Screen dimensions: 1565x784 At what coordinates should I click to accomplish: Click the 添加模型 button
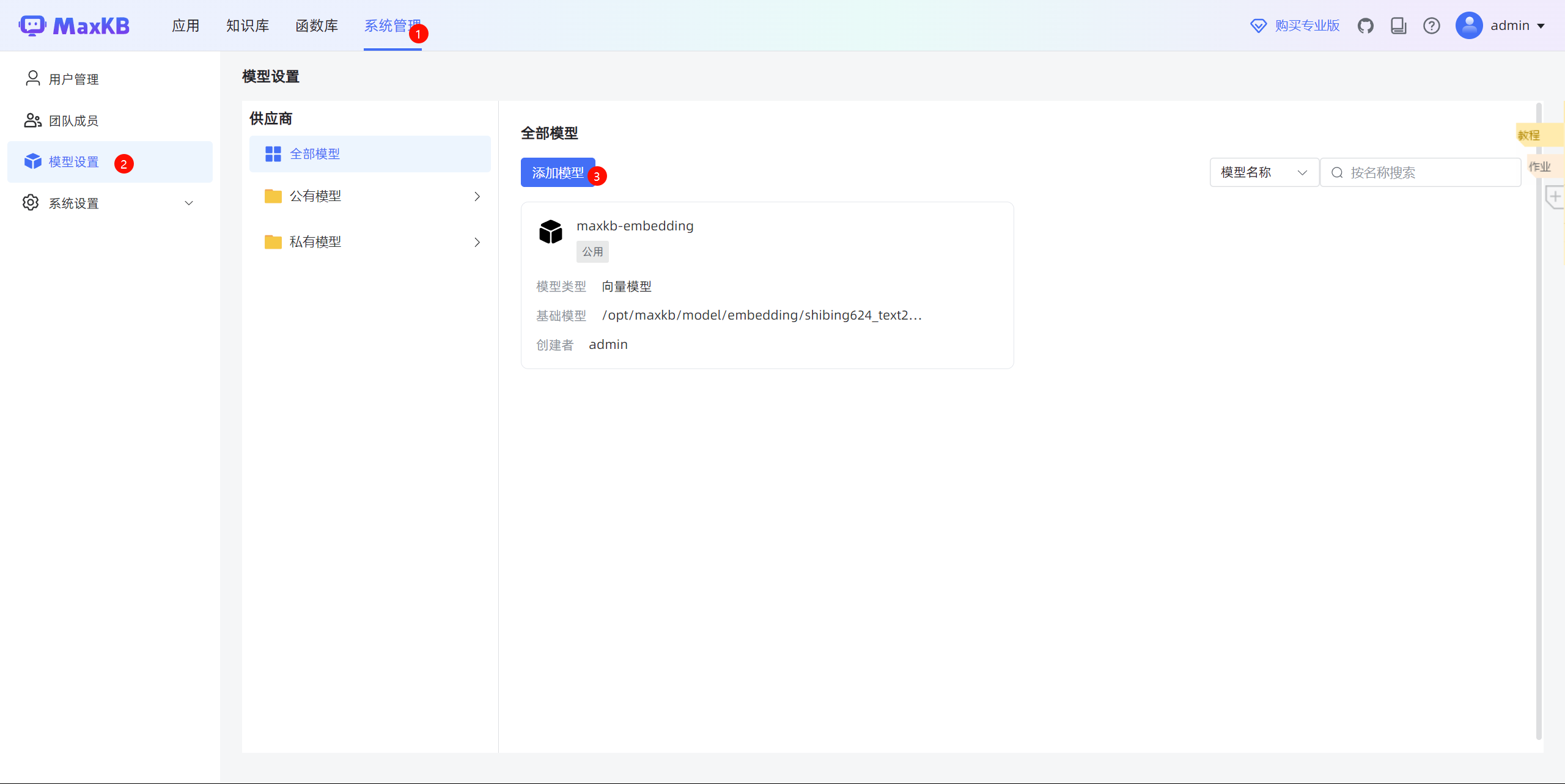[557, 173]
